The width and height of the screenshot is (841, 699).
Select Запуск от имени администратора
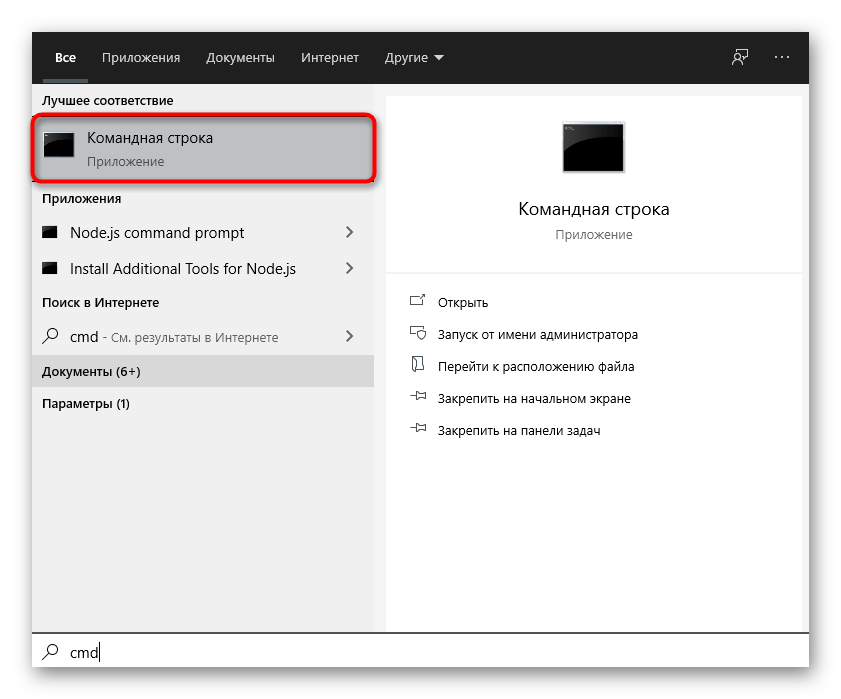(x=537, y=335)
